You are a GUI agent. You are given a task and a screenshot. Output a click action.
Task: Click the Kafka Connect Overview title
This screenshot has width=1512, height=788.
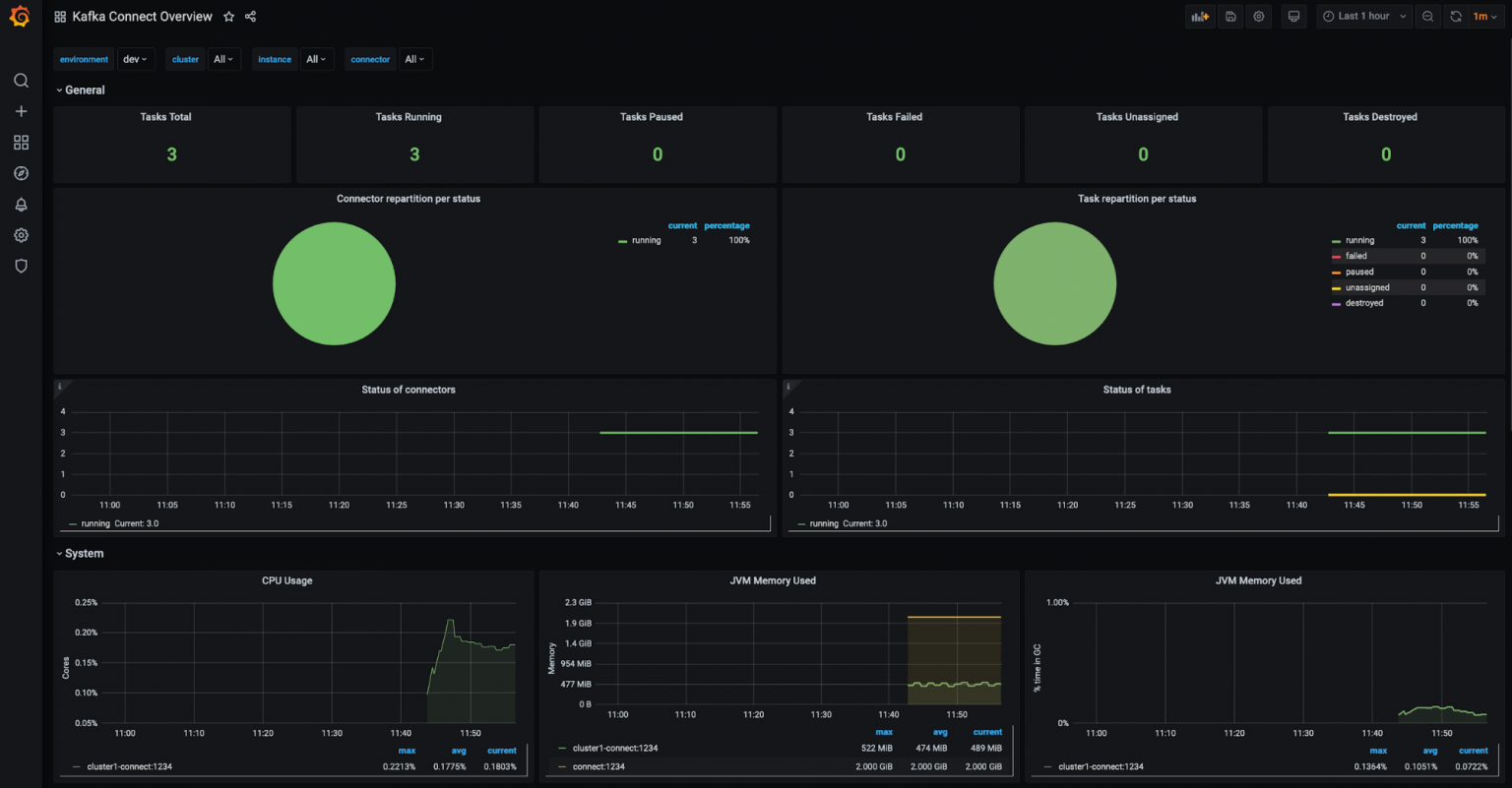tap(142, 17)
